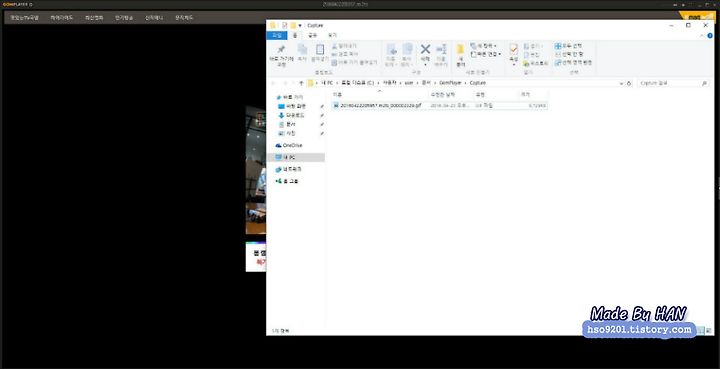Click the new folder icon in the title bar toolbar
The height and width of the screenshot is (369, 720).
pyautogui.click(x=293, y=26)
